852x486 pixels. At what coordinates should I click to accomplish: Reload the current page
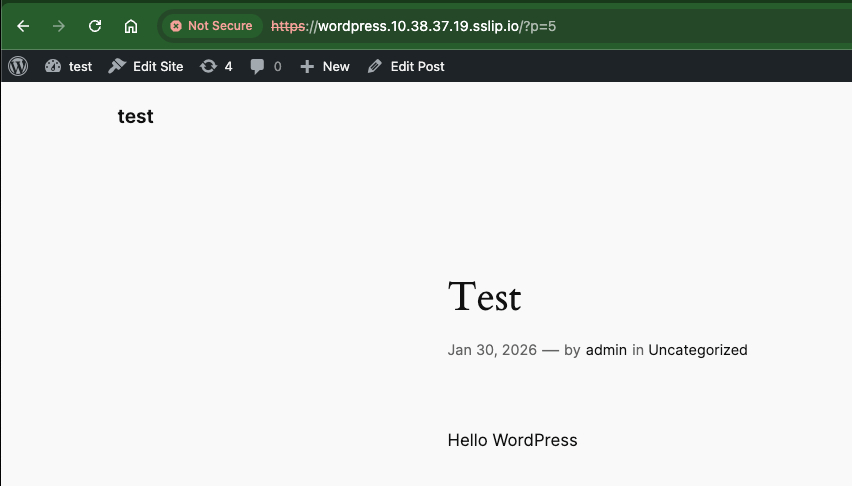[95, 26]
